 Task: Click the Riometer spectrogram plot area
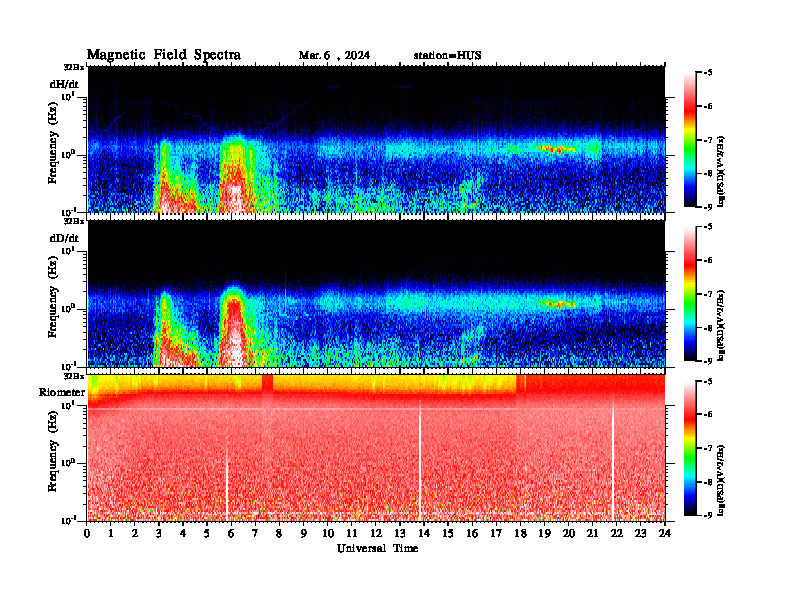tap(376, 448)
